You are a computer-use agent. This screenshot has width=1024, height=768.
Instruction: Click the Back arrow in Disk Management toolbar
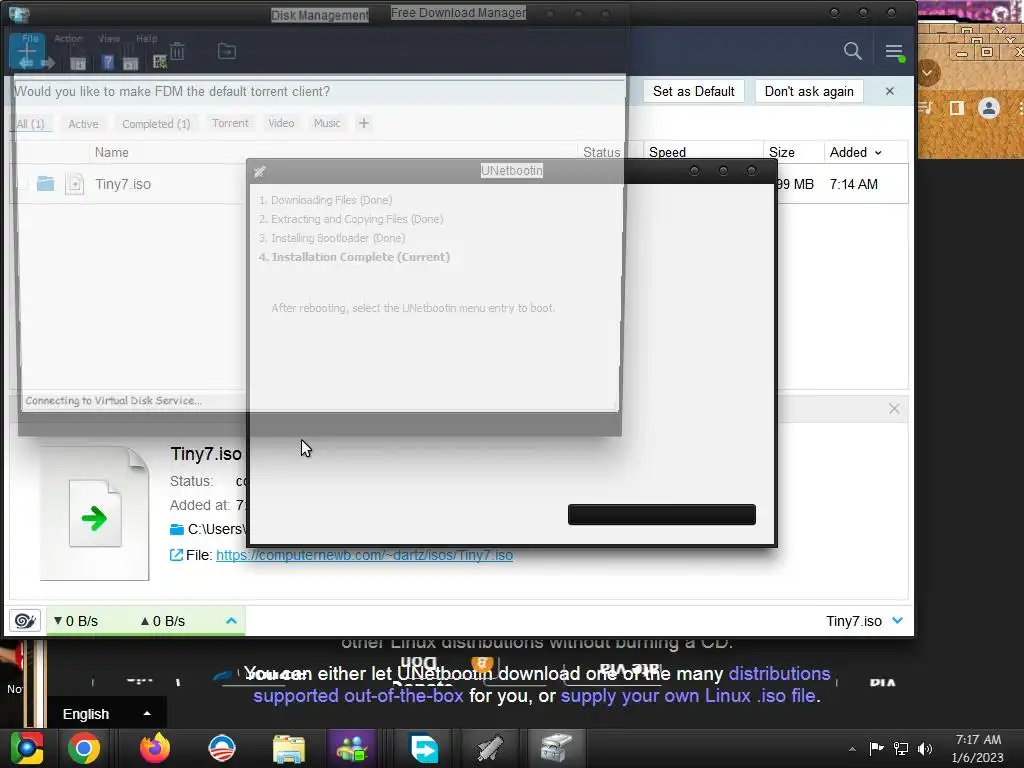click(x=27, y=63)
